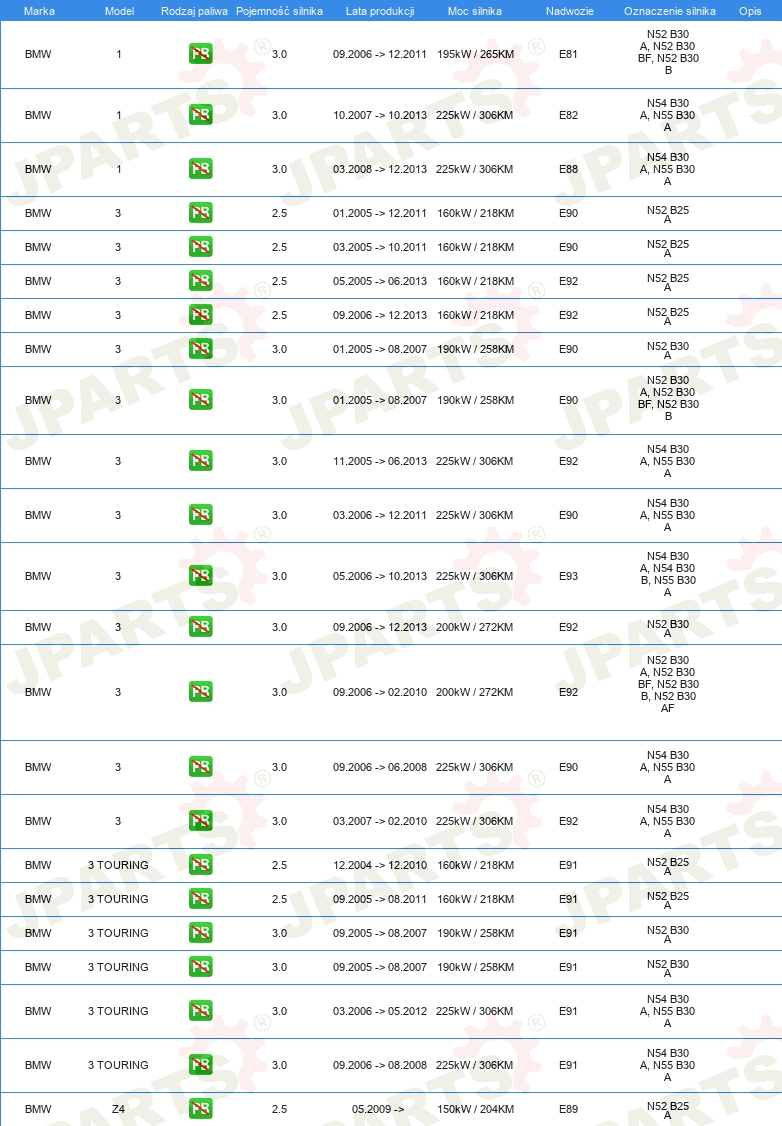The height and width of the screenshot is (1126, 782).
Task: Click the date range 10.2007 -> 10.2013
Action: [x=379, y=115]
